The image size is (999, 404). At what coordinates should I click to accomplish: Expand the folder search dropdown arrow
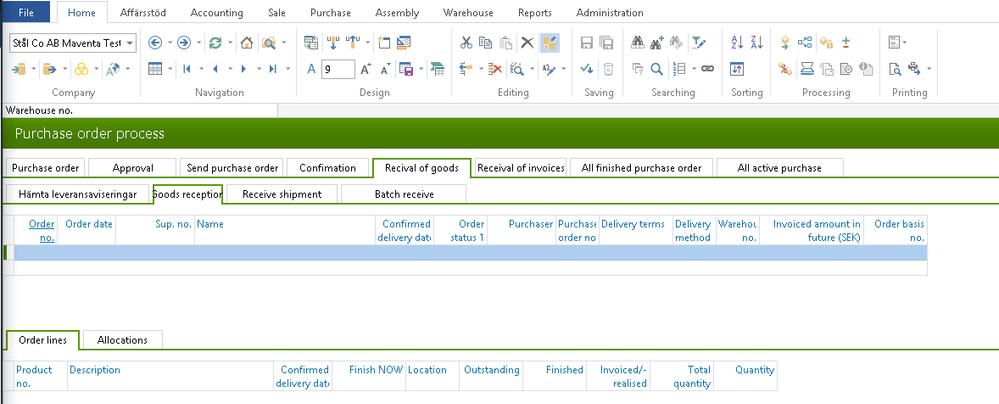[x=284, y=43]
